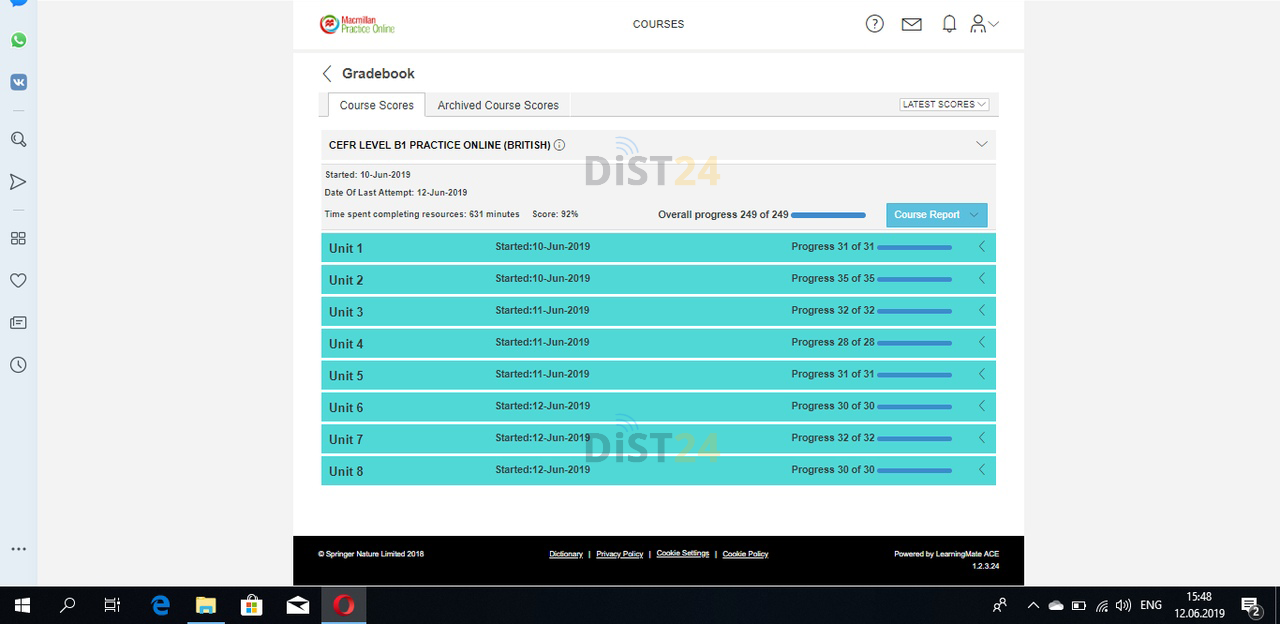The height and width of the screenshot is (624, 1280).
Task: Switch to the Archived Course Scores tab
Action: pos(498,104)
